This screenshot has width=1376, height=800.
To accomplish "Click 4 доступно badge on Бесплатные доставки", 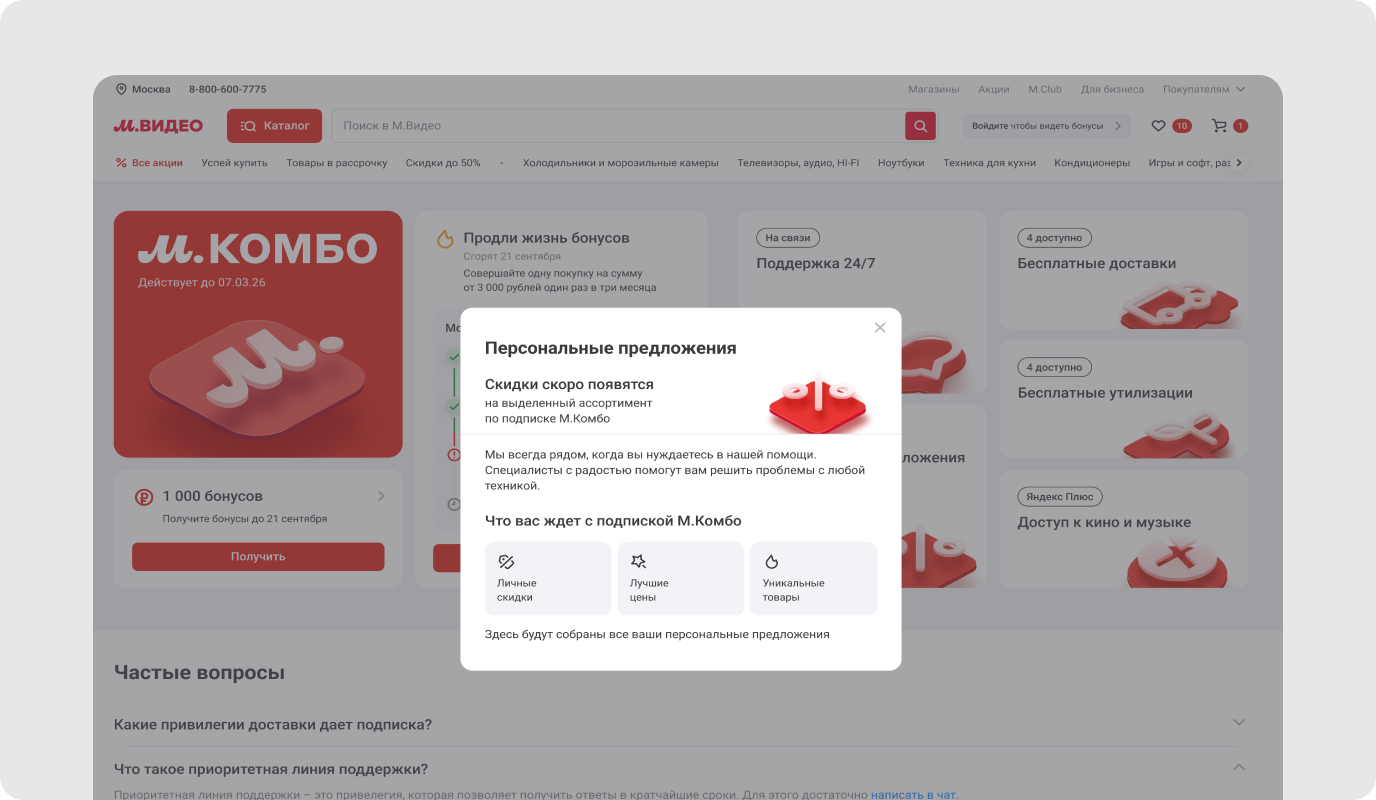I will (x=1054, y=238).
